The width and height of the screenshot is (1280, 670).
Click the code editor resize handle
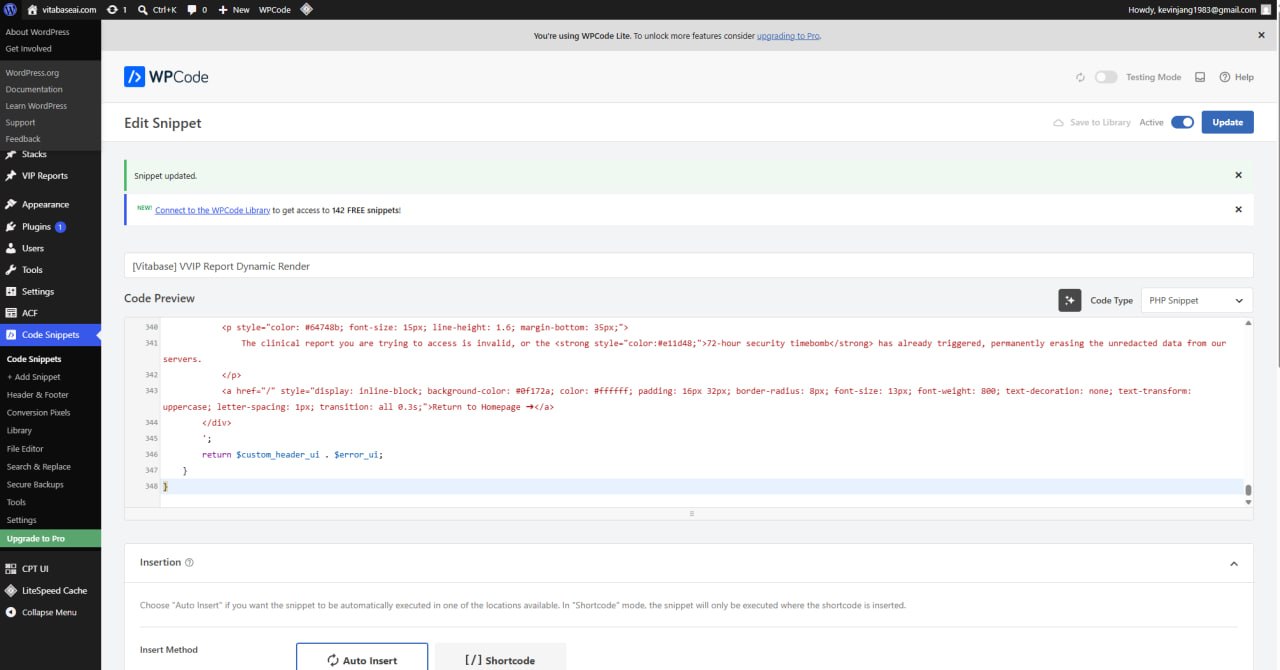691,514
